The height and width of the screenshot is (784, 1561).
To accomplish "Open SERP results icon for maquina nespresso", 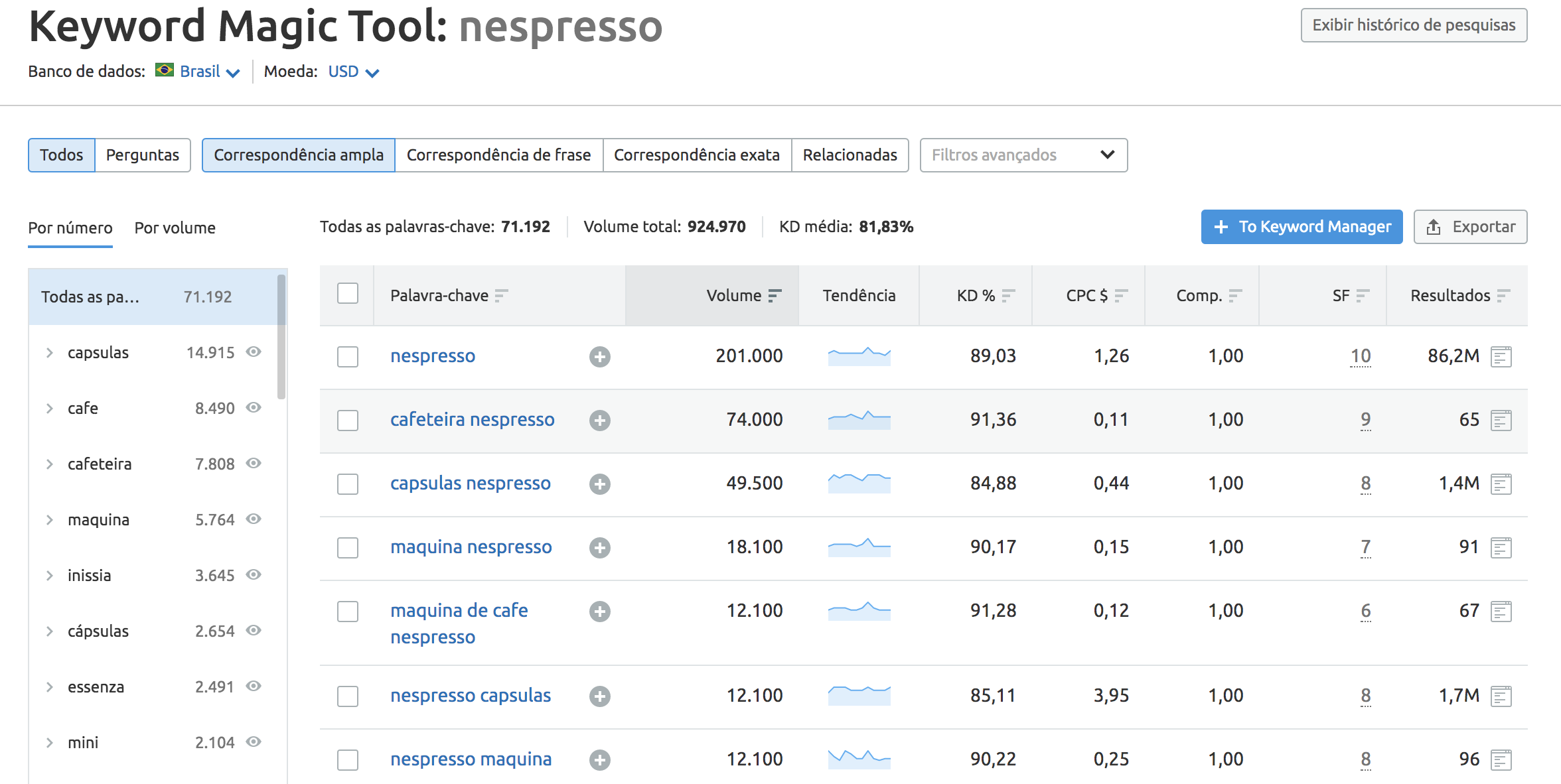I will click(x=1501, y=548).
